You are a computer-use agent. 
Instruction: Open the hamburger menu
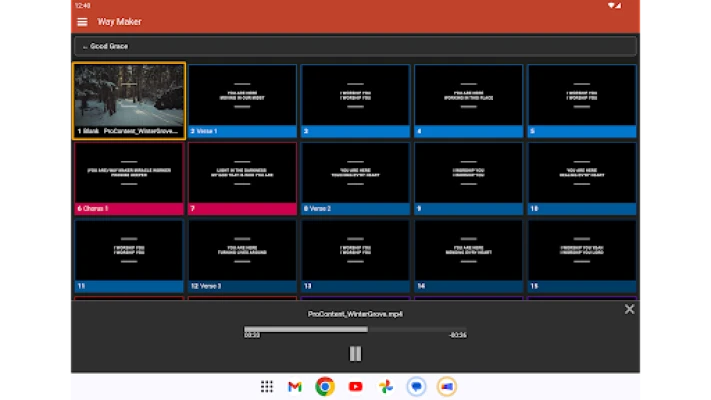(x=82, y=22)
